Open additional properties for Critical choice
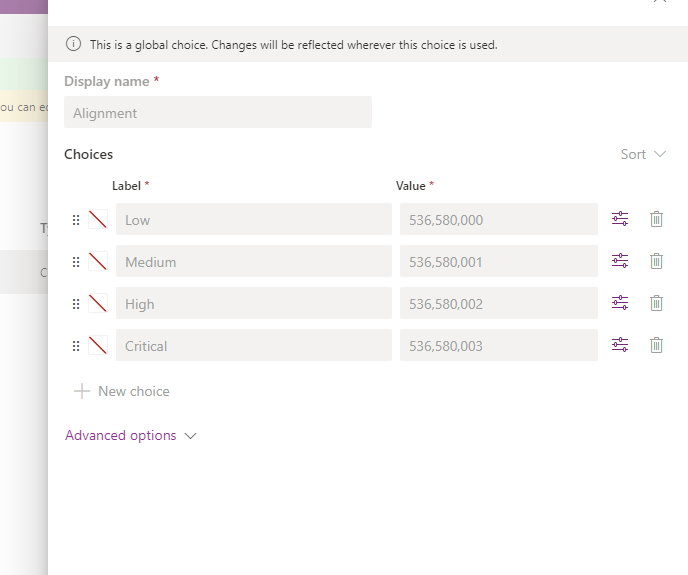The image size is (688, 575). tap(620, 345)
